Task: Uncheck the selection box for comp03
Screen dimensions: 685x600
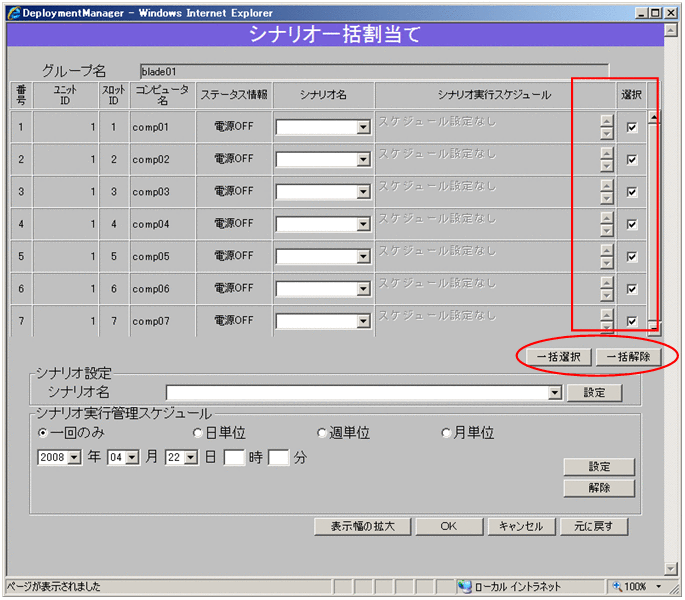Action: [x=632, y=192]
